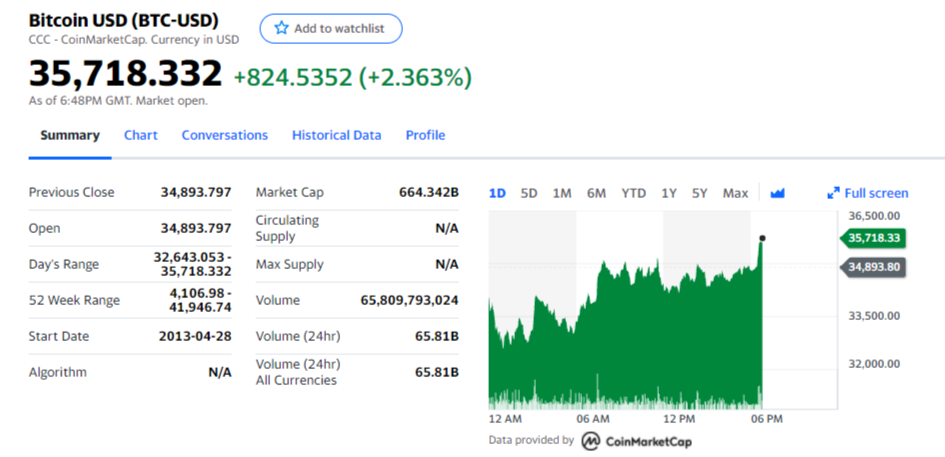Switch chart to 1M range
This screenshot has width=945, height=457.
point(562,194)
